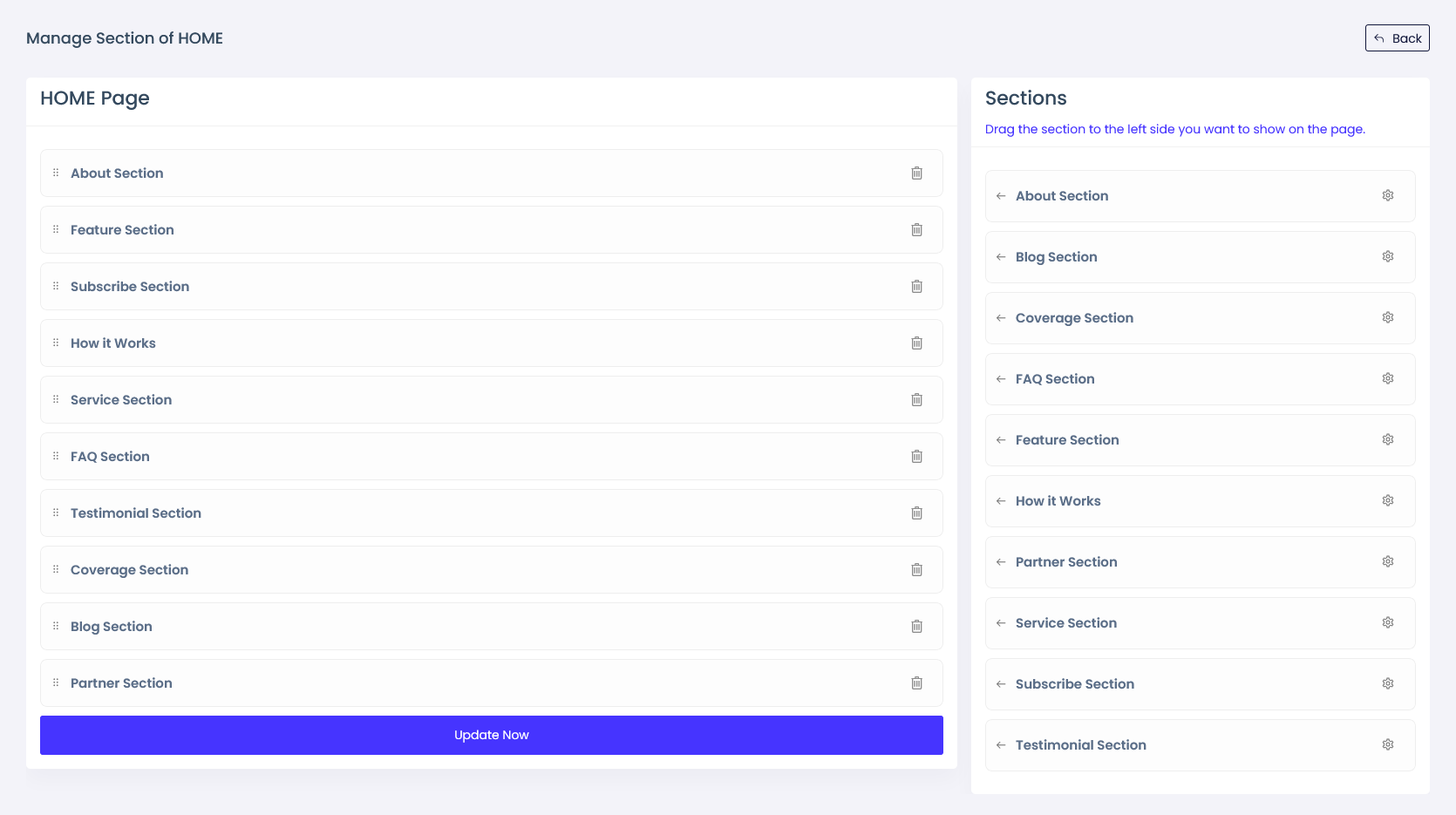Click left arrow beside Service Section
The image size is (1456, 815).
(x=1001, y=623)
